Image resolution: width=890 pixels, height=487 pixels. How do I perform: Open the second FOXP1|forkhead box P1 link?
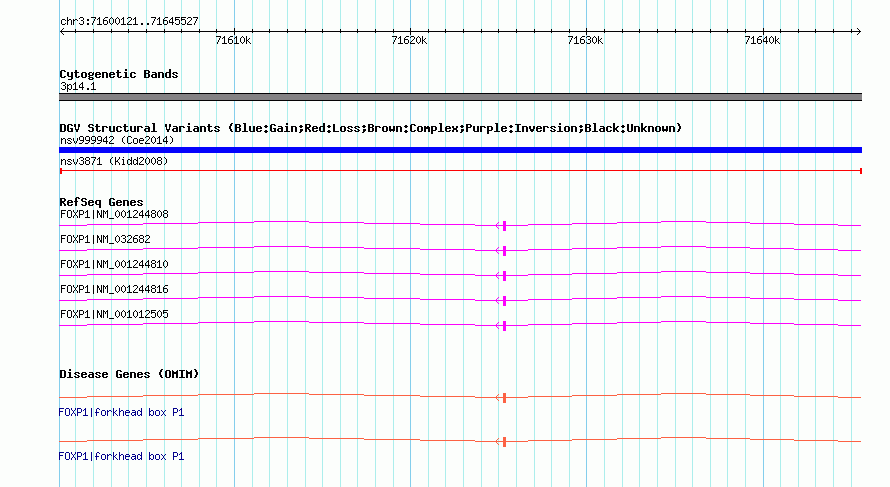(121, 456)
